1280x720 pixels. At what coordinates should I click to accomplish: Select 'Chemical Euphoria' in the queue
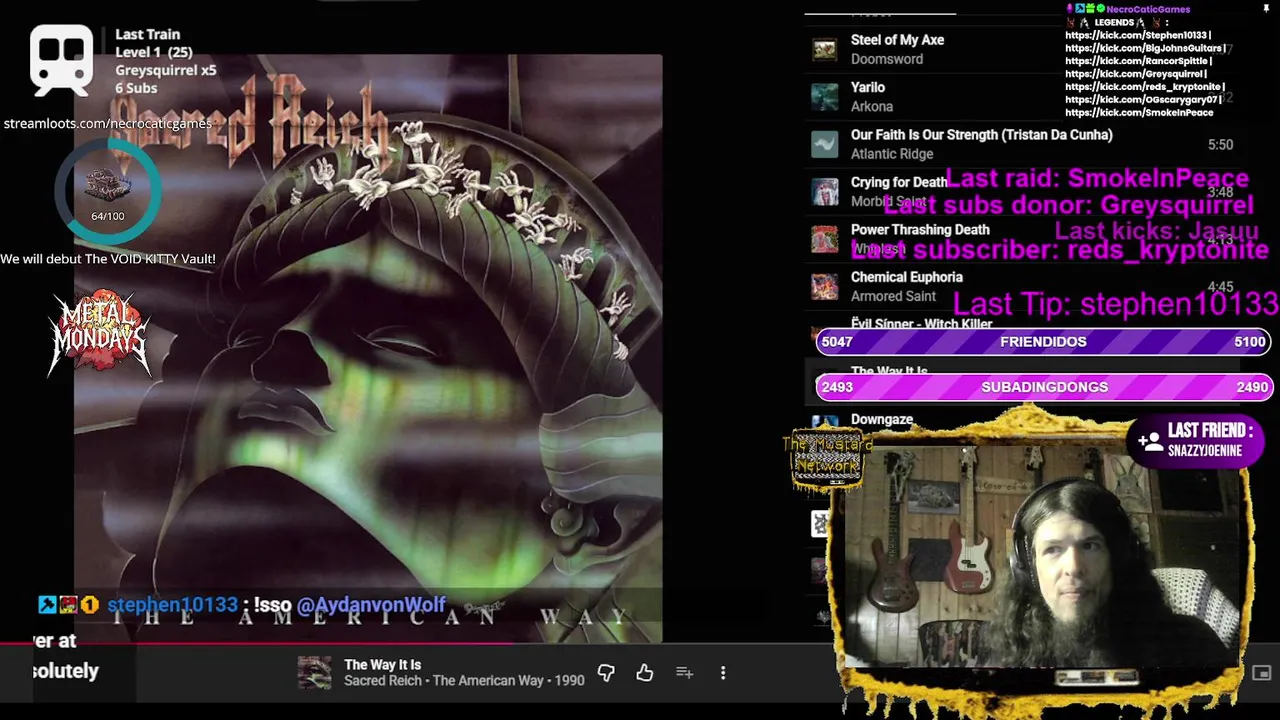point(907,277)
